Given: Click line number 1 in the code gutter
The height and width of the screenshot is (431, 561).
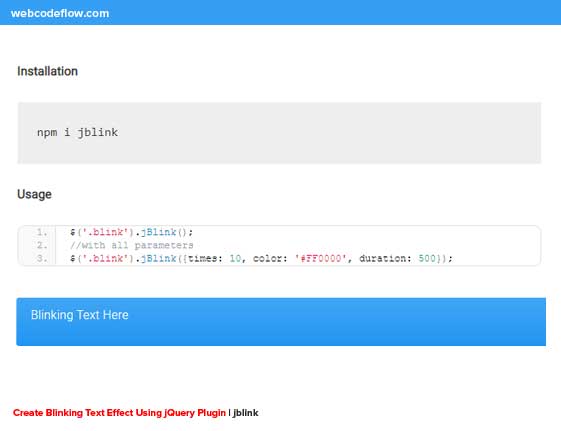Looking at the screenshot, I should click(42, 232).
